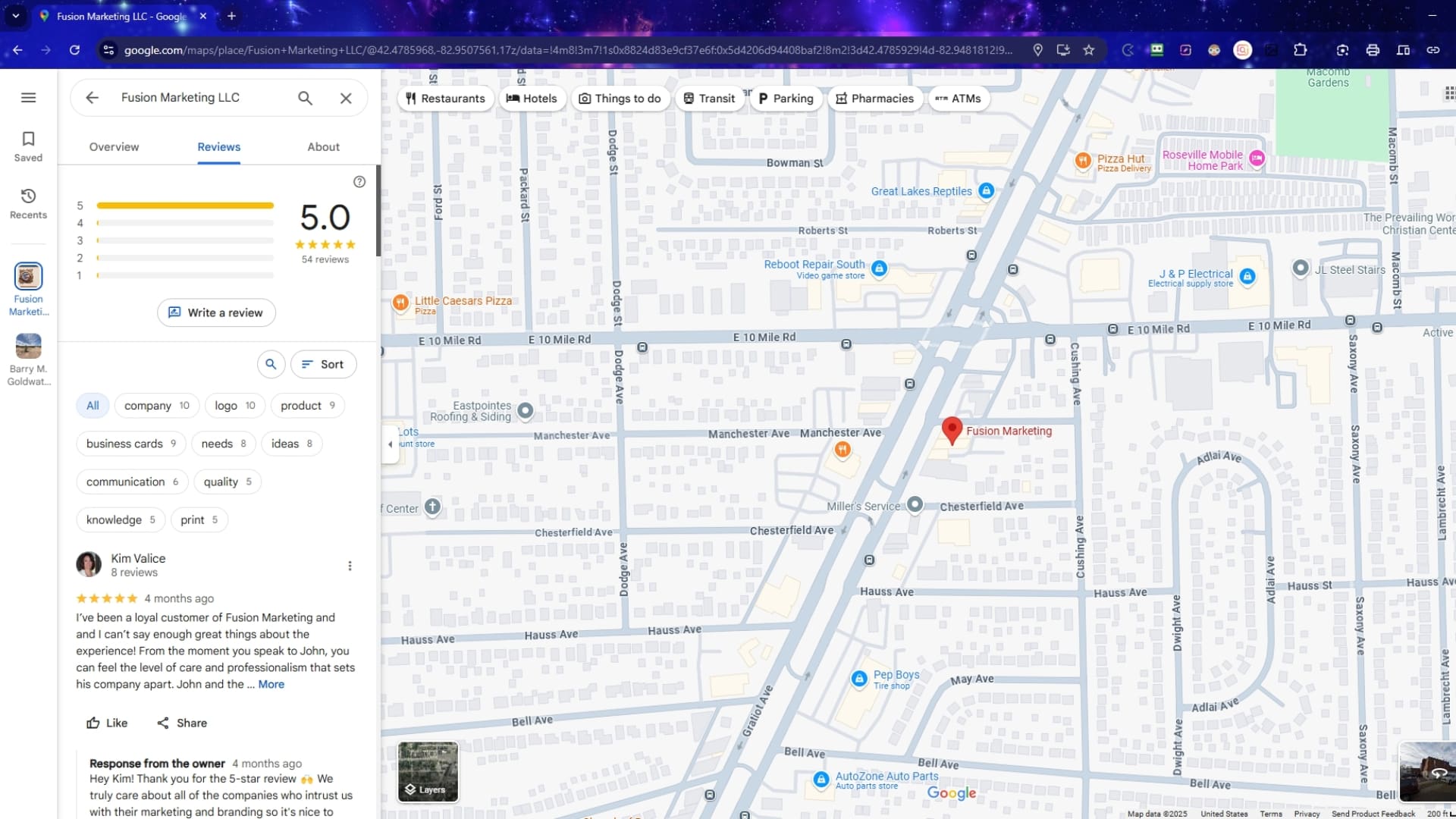Click the Fusion Marketing red map pin
Viewport: 1456px width, 819px height.
[952, 429]
